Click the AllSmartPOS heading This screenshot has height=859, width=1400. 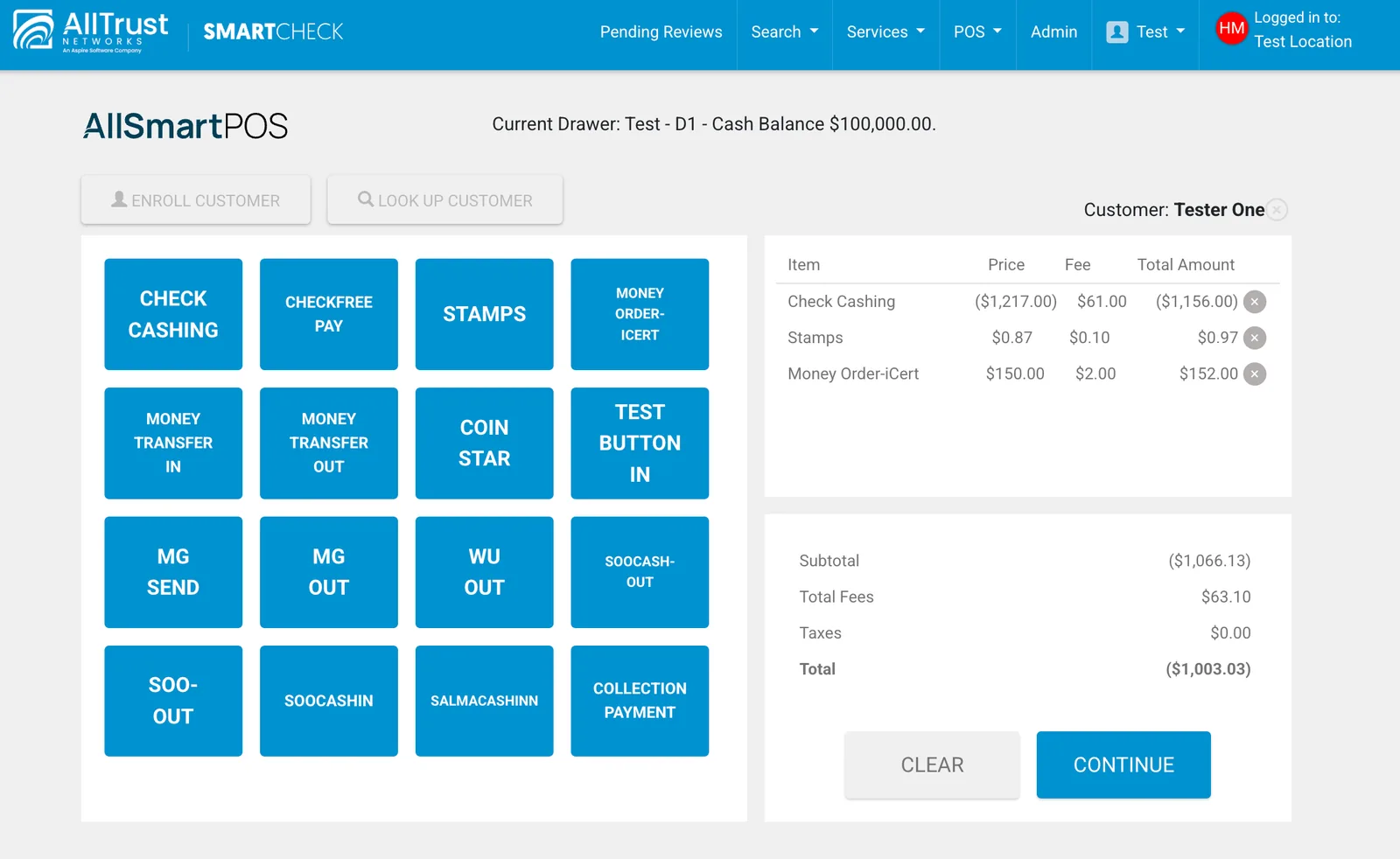(x=185, y=126)
